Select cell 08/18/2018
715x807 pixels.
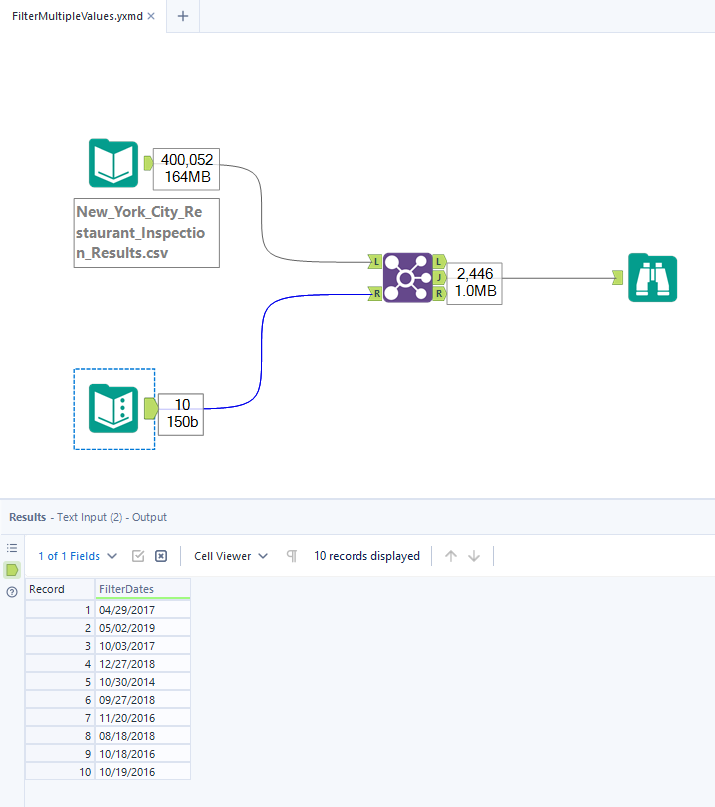[x=143, y=736]
